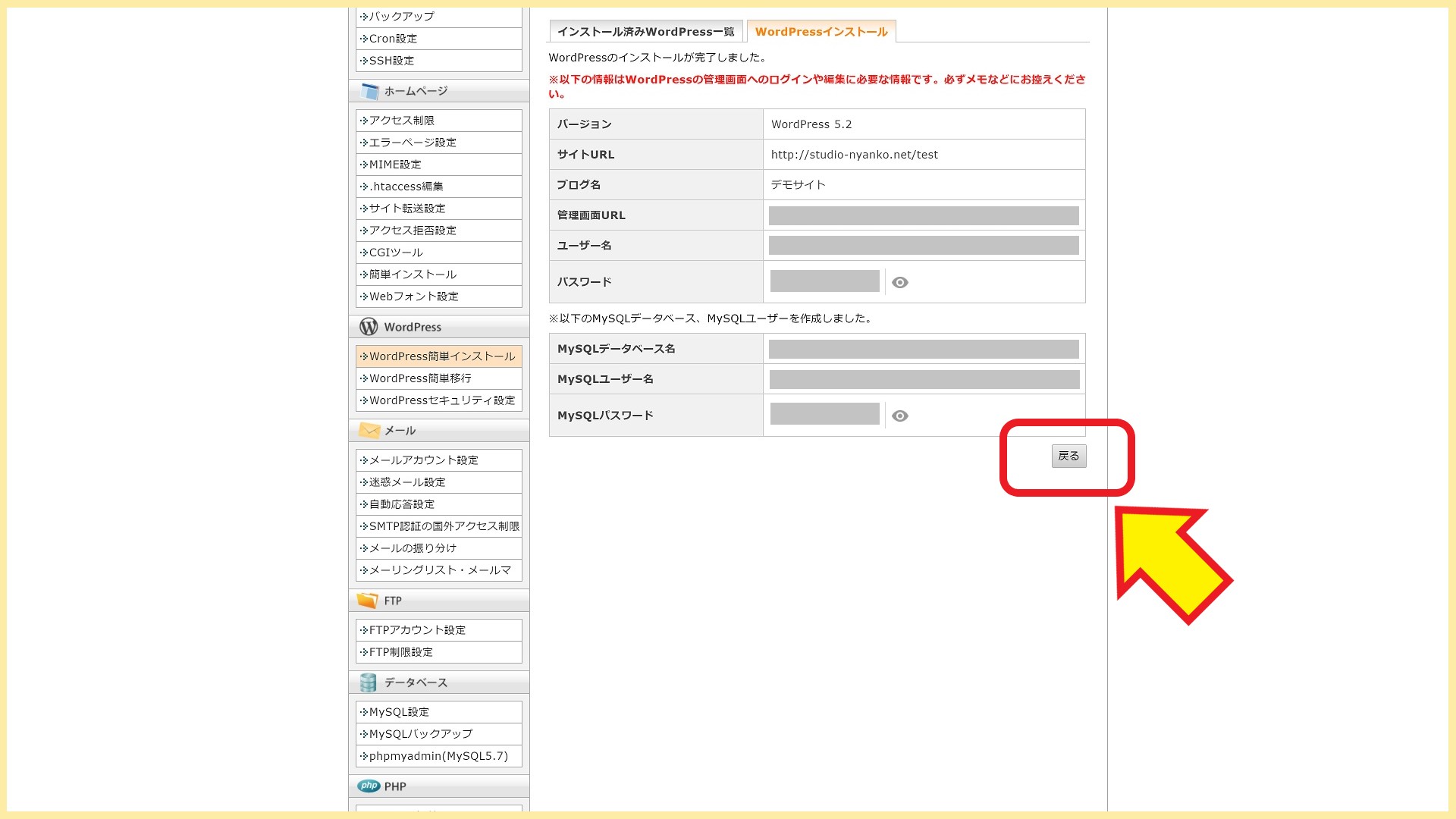Open .htaccess編集 in the sidebar
The height and width of the screenshot is (819, 1456).
click(406, 187)
